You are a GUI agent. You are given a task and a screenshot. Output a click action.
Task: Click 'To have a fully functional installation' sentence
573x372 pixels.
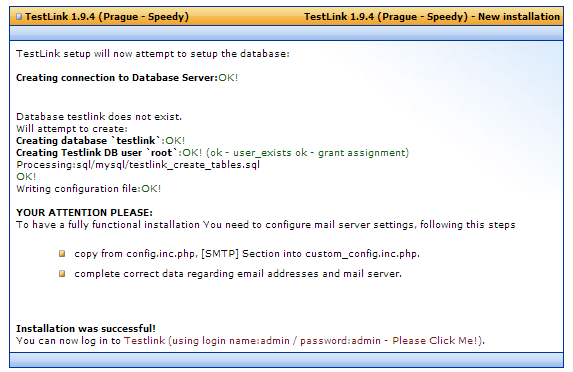click(x=266, y=225)
